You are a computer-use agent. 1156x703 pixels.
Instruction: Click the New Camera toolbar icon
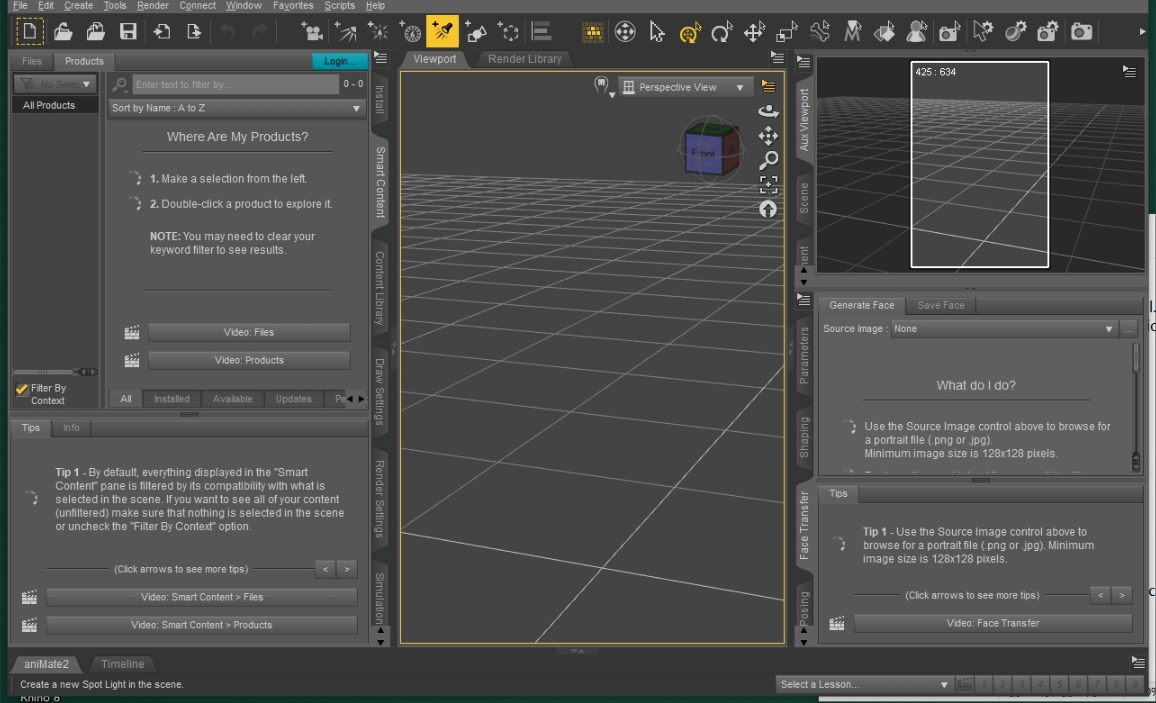tap(312, 31)
